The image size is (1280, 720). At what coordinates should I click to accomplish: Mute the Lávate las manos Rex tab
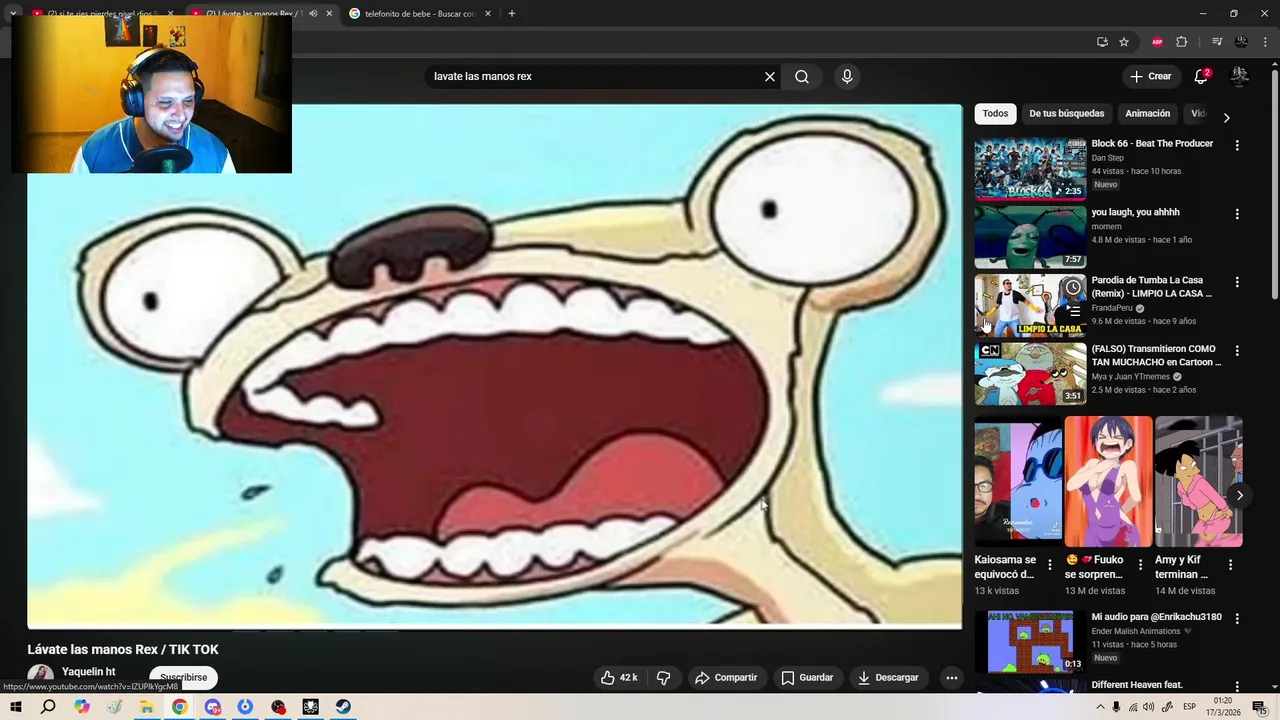[x=313, y=14]
